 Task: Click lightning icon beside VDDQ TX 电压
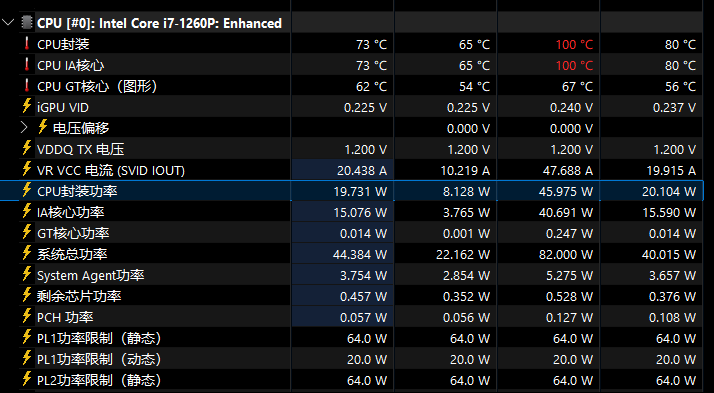pos(27,148)
